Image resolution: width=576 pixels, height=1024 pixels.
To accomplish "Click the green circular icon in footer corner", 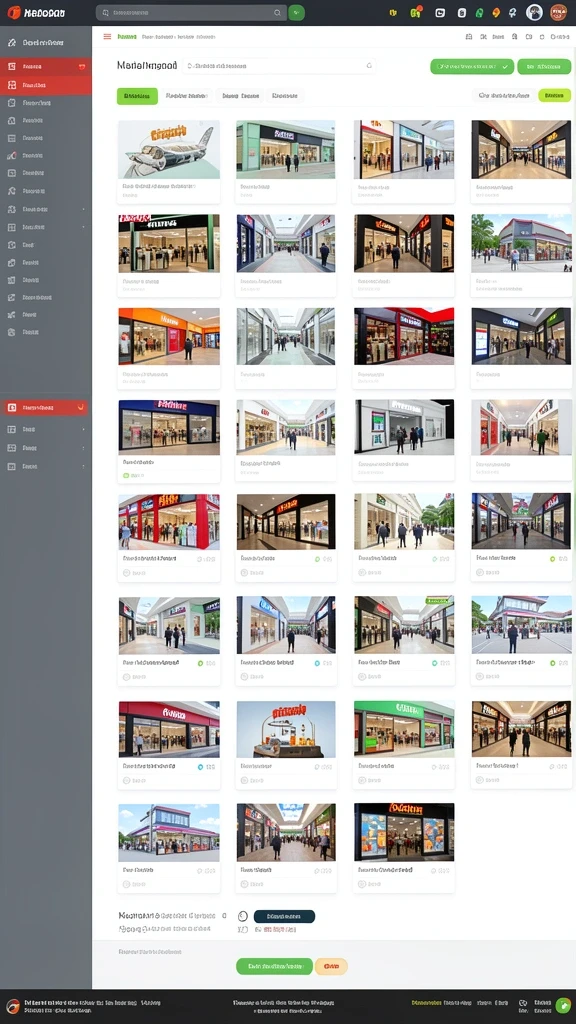I will (x=563, y=1005).
